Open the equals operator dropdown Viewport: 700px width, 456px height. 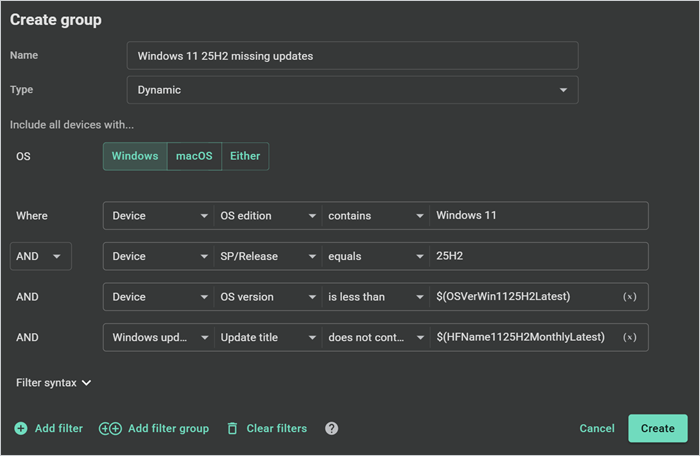pyautogui.click(x=375, y=256)
